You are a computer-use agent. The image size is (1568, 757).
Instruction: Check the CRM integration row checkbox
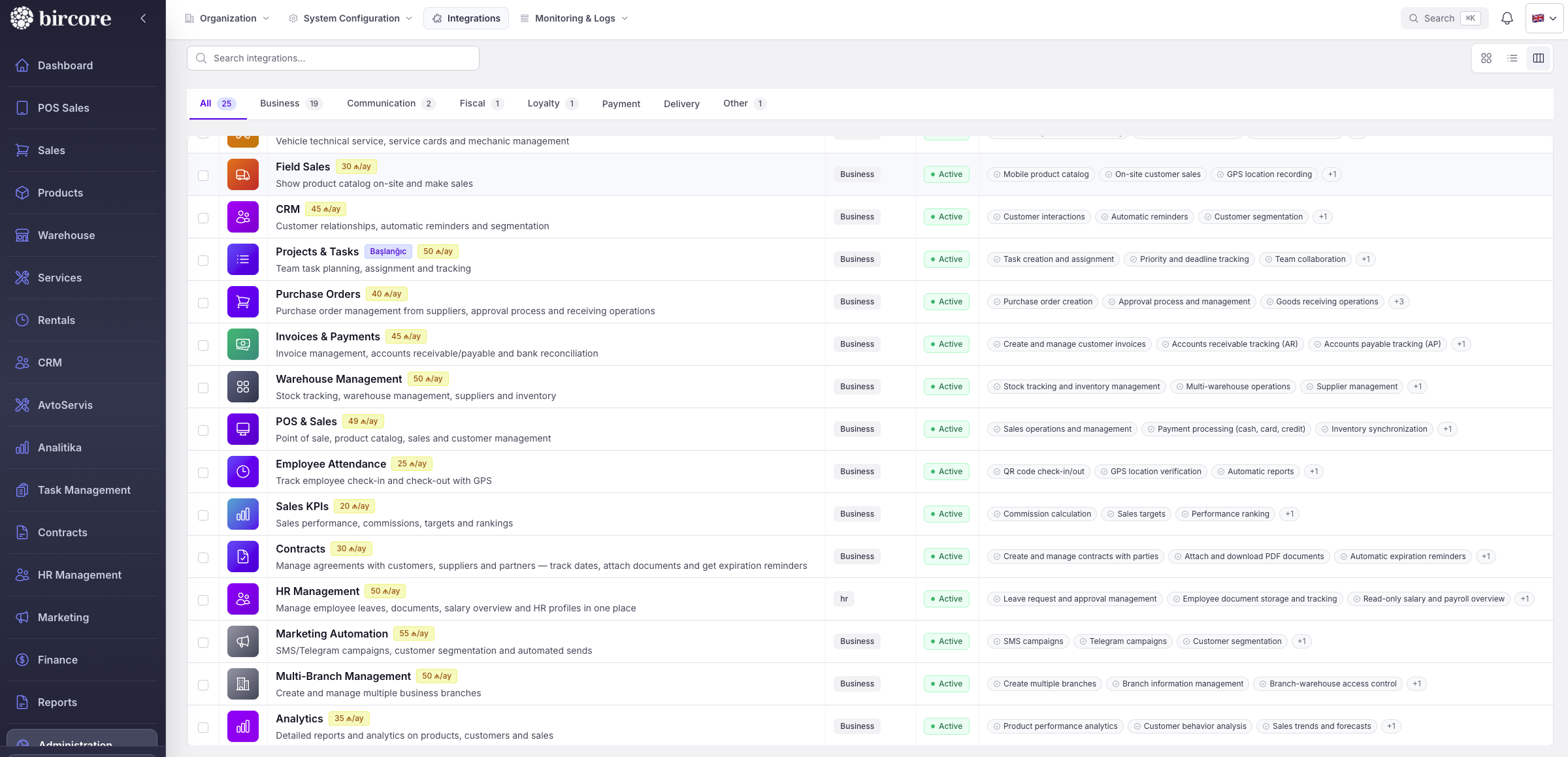pos(203,218)
